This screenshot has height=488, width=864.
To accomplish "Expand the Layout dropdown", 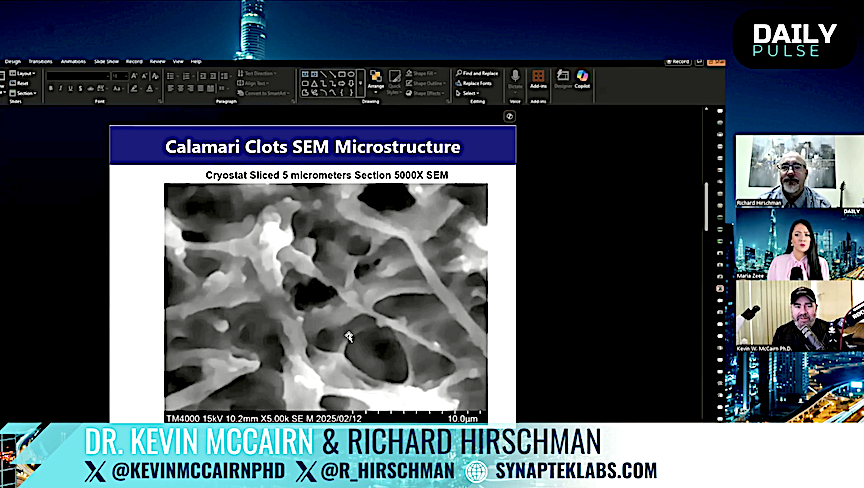I will tap(24, 73).
